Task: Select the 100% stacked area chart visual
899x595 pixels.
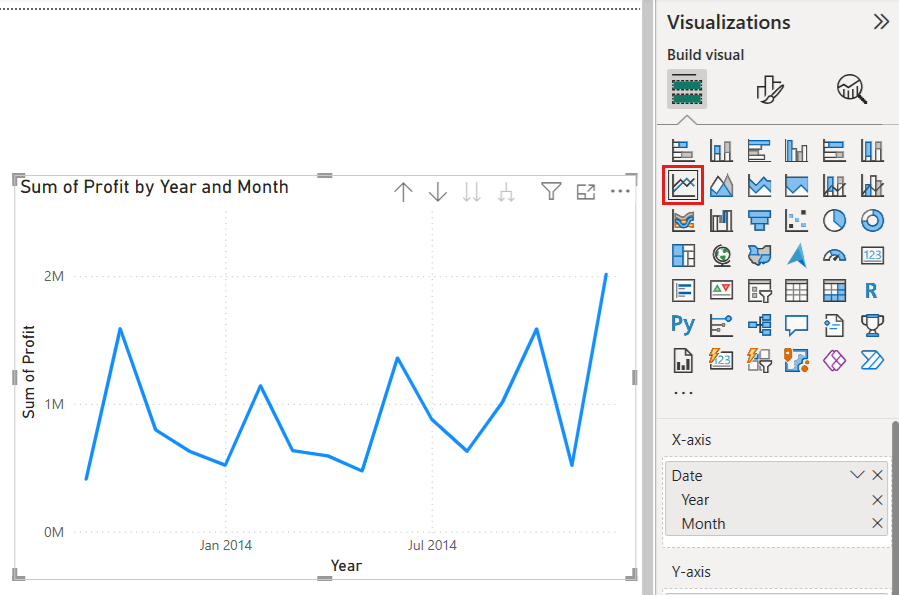Action: click(x=796, y=186)
